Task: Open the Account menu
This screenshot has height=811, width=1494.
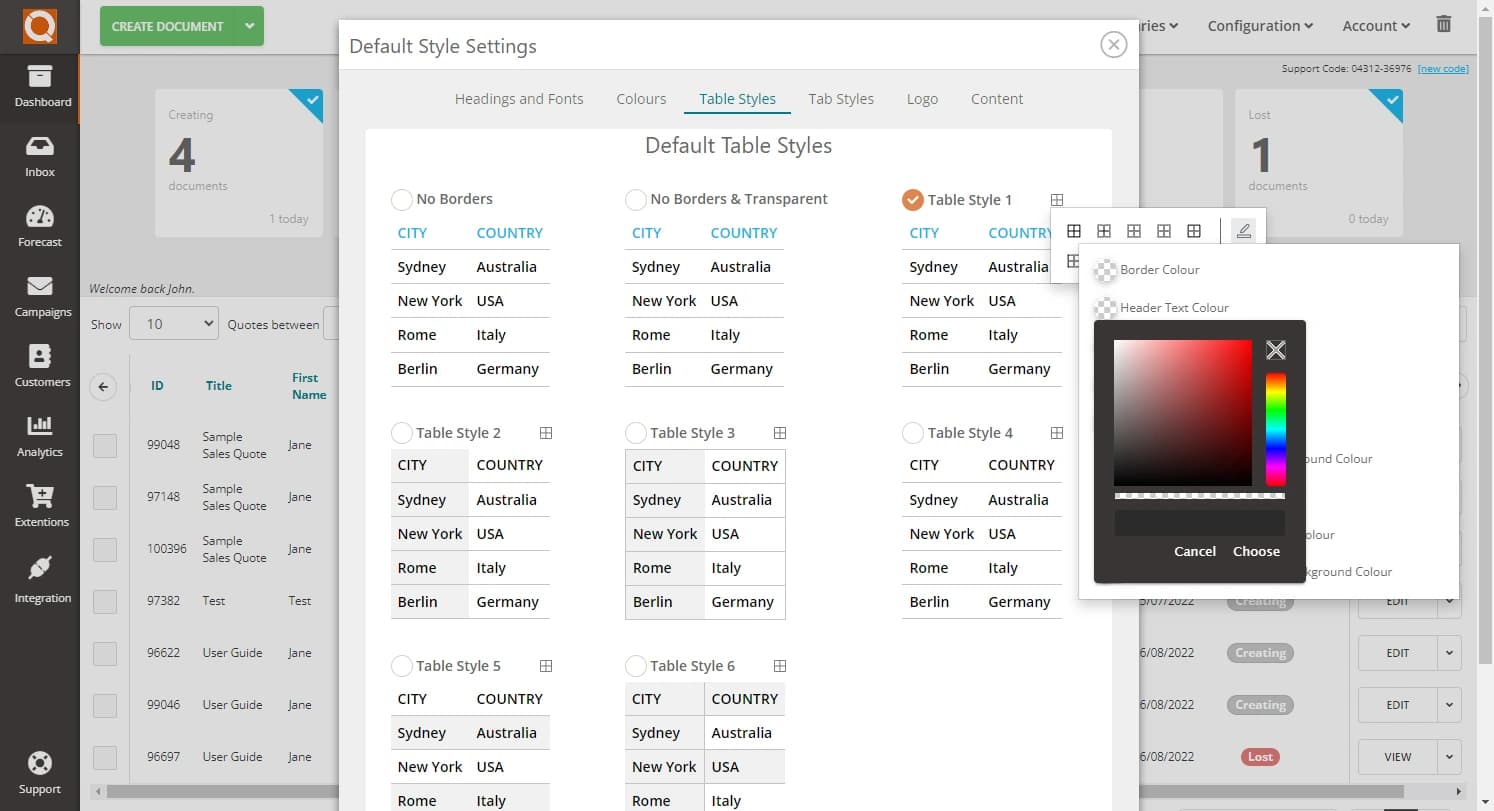Action: tap(1375, 26)
